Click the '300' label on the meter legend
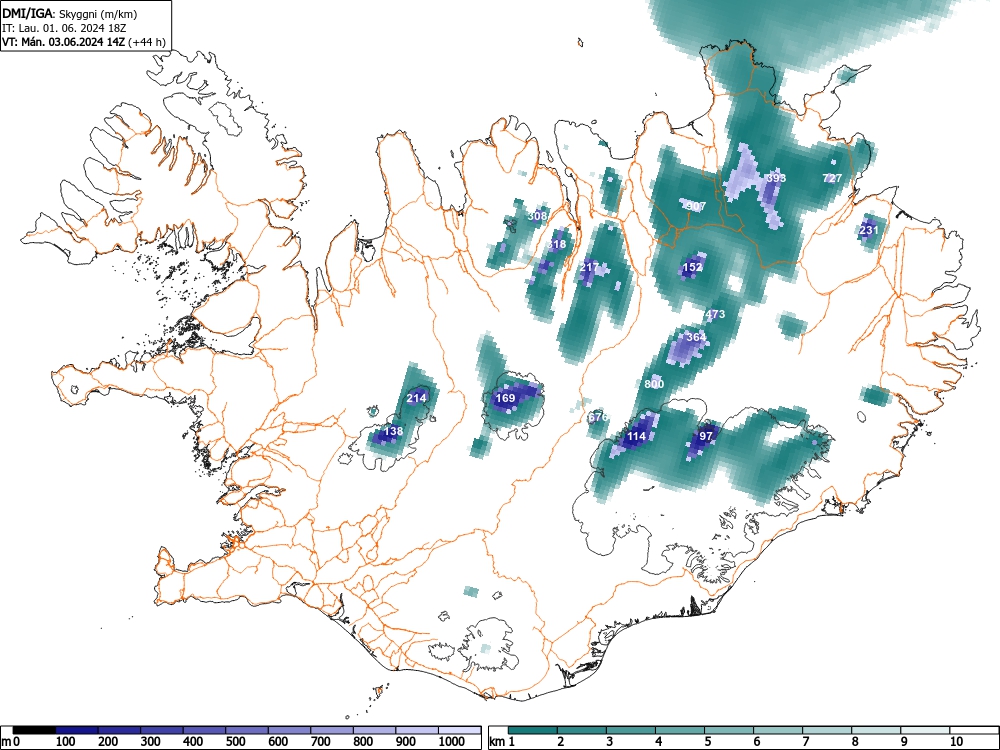Viewport: 1000px width, 750px height. pyautogui.click(x=150, y=742)
